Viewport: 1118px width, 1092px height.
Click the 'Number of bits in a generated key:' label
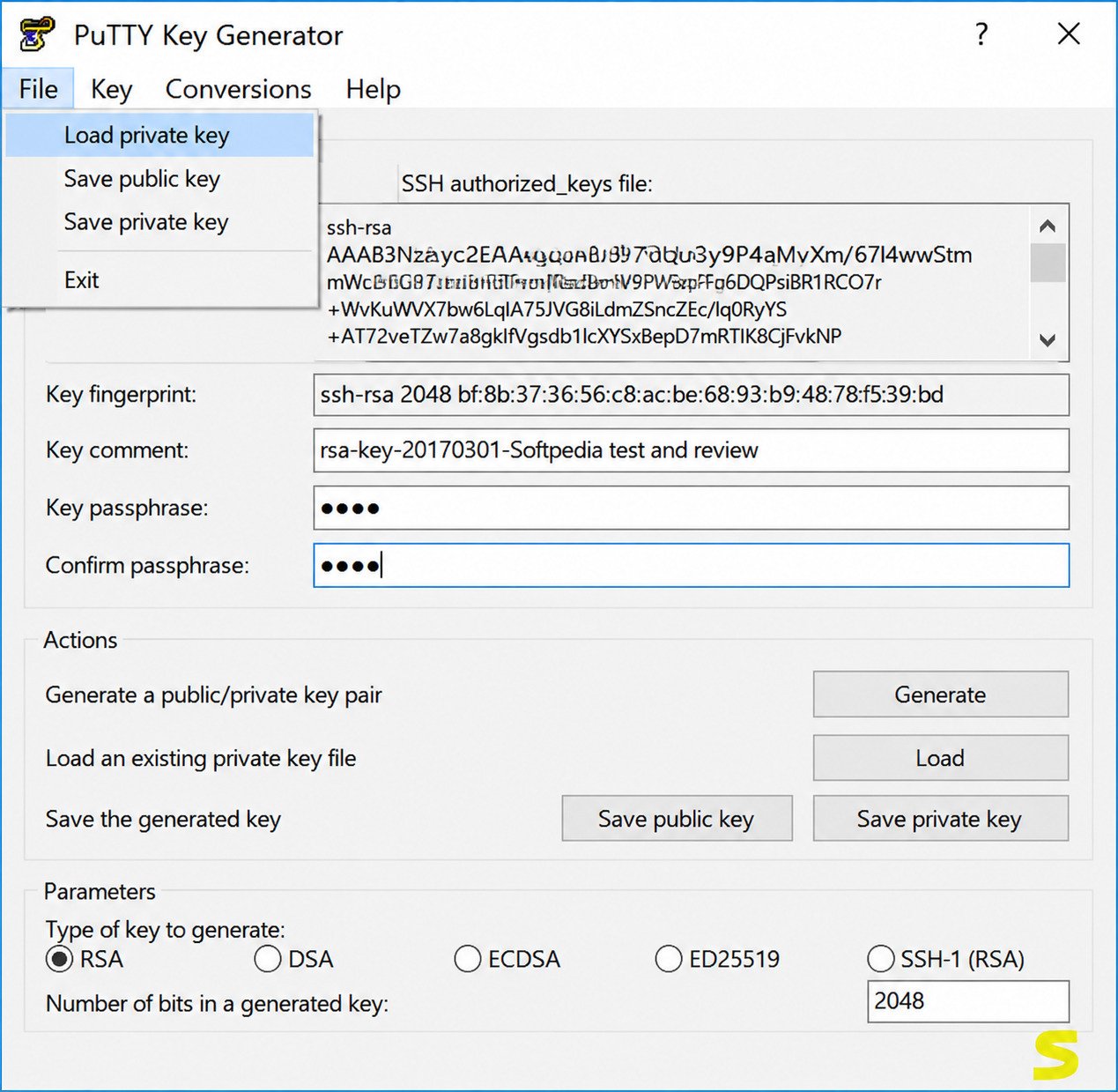pos(217,1004)
